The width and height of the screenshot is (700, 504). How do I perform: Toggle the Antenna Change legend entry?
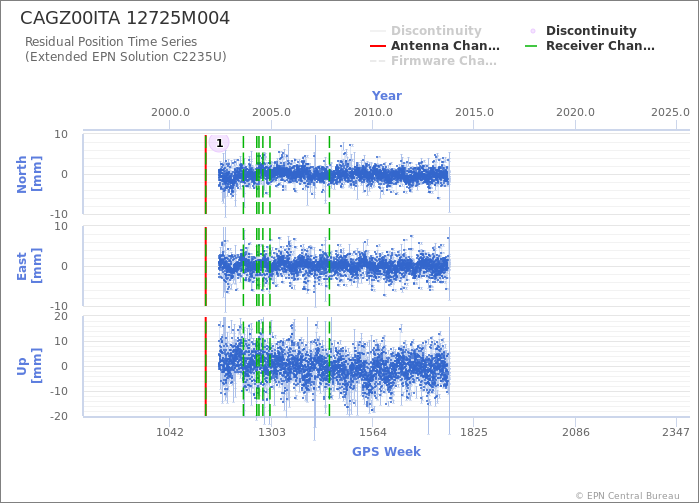435,46
